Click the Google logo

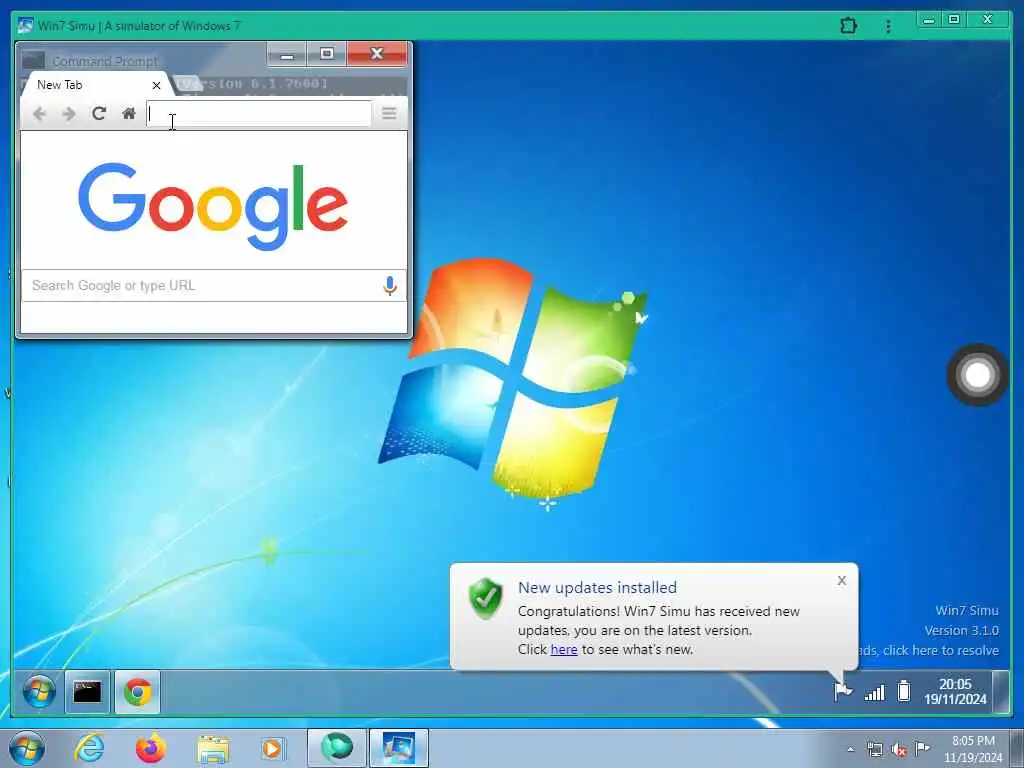[213, 205]
